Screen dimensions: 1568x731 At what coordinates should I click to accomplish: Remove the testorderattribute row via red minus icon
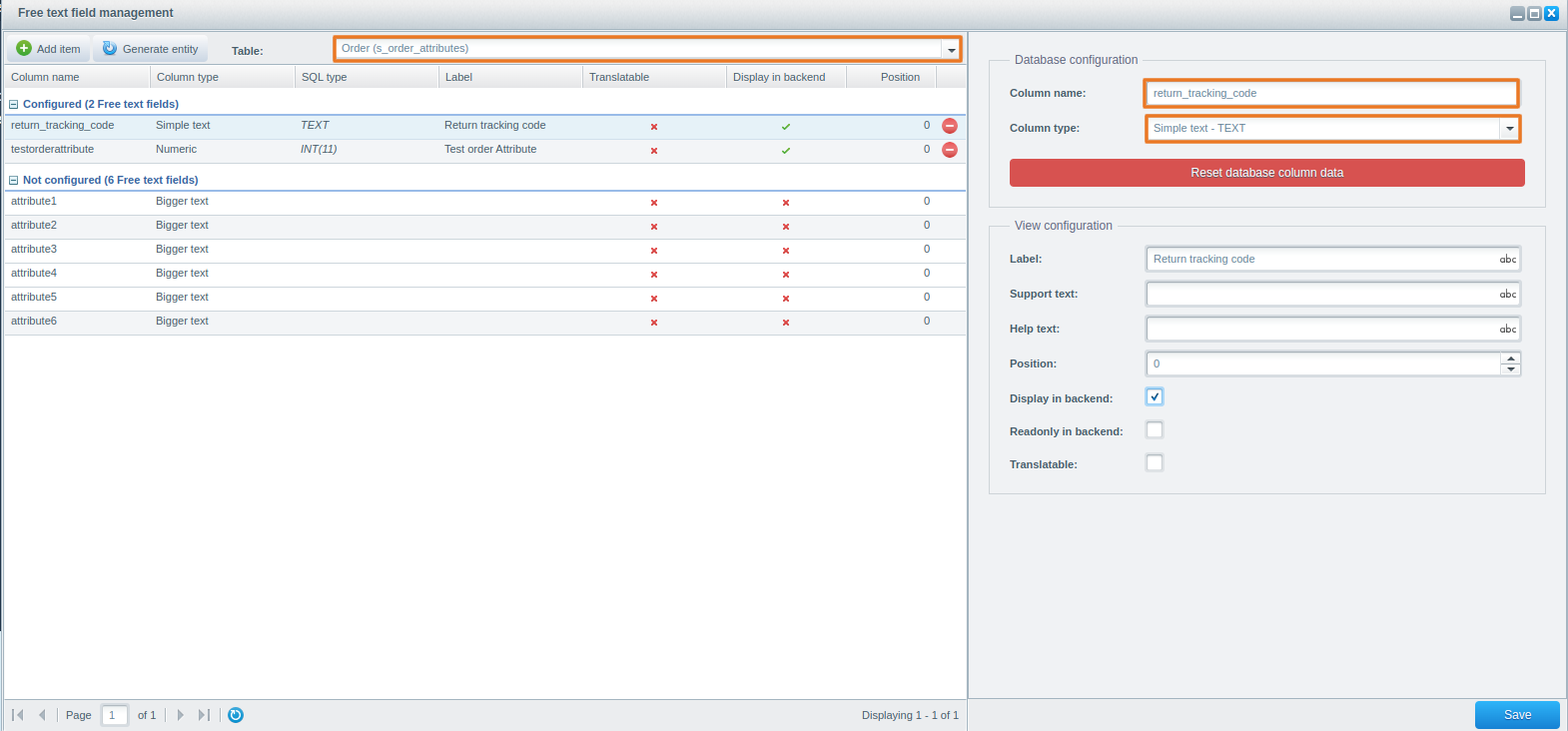[x=950, y=150]
